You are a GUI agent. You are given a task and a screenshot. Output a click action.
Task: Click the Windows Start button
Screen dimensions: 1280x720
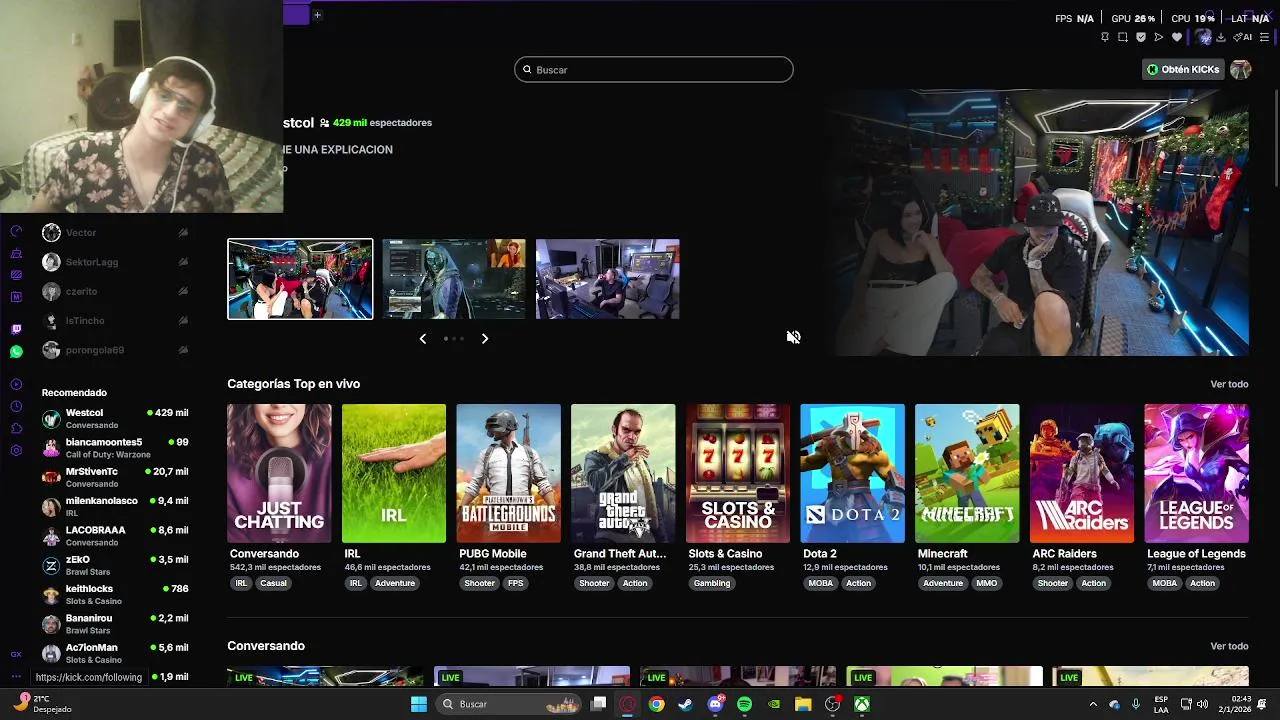(419, 704)
